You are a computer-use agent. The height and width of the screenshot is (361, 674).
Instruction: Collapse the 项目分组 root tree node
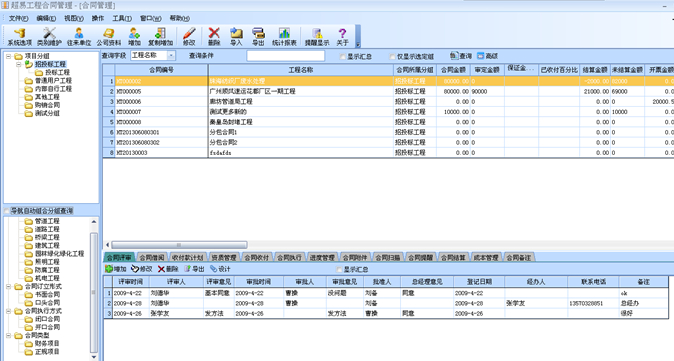pos(8,56)
